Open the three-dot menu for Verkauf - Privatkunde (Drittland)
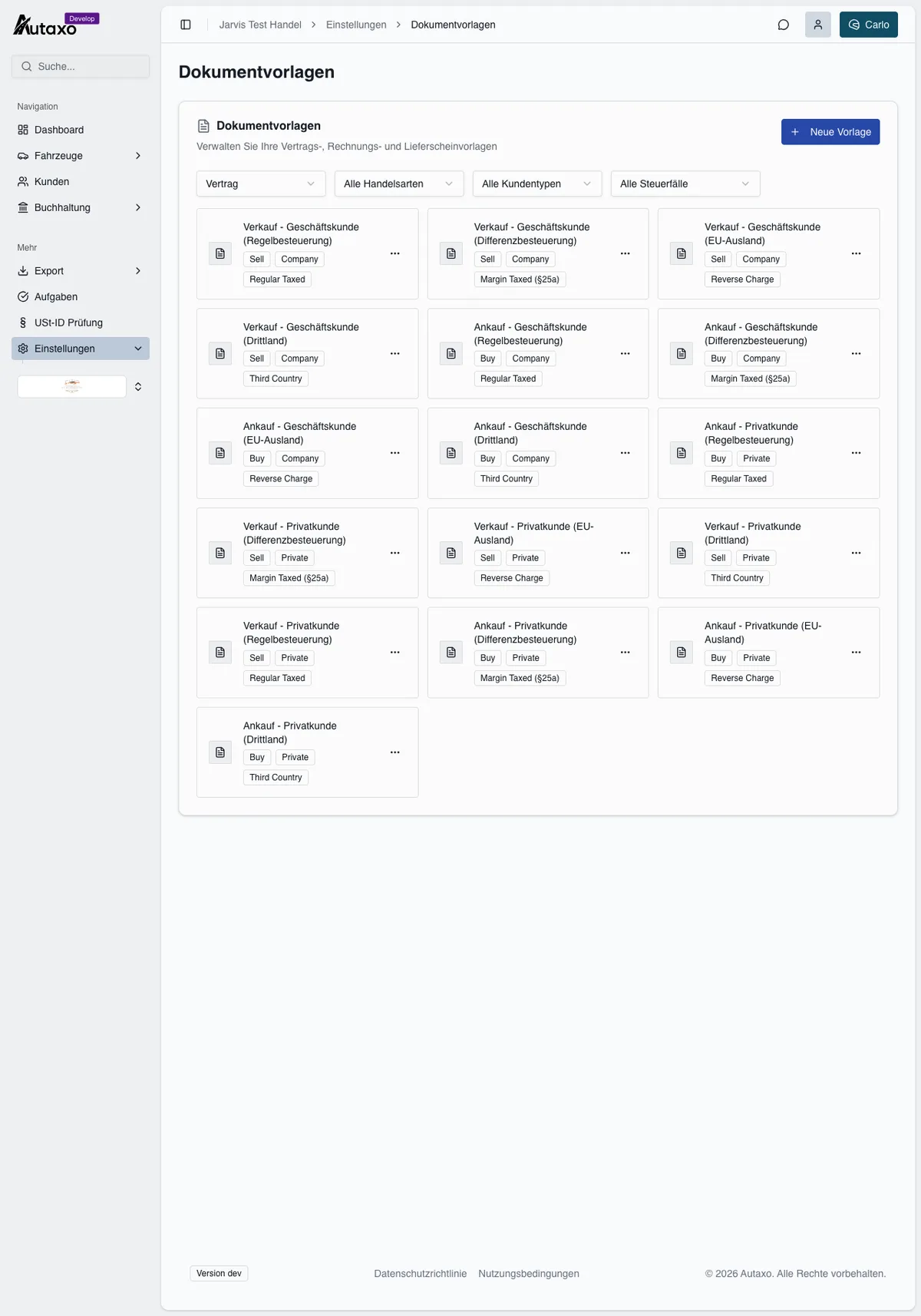Image resolution: width=921 pixels, height=1316 pixels. (x=856, y=553)
